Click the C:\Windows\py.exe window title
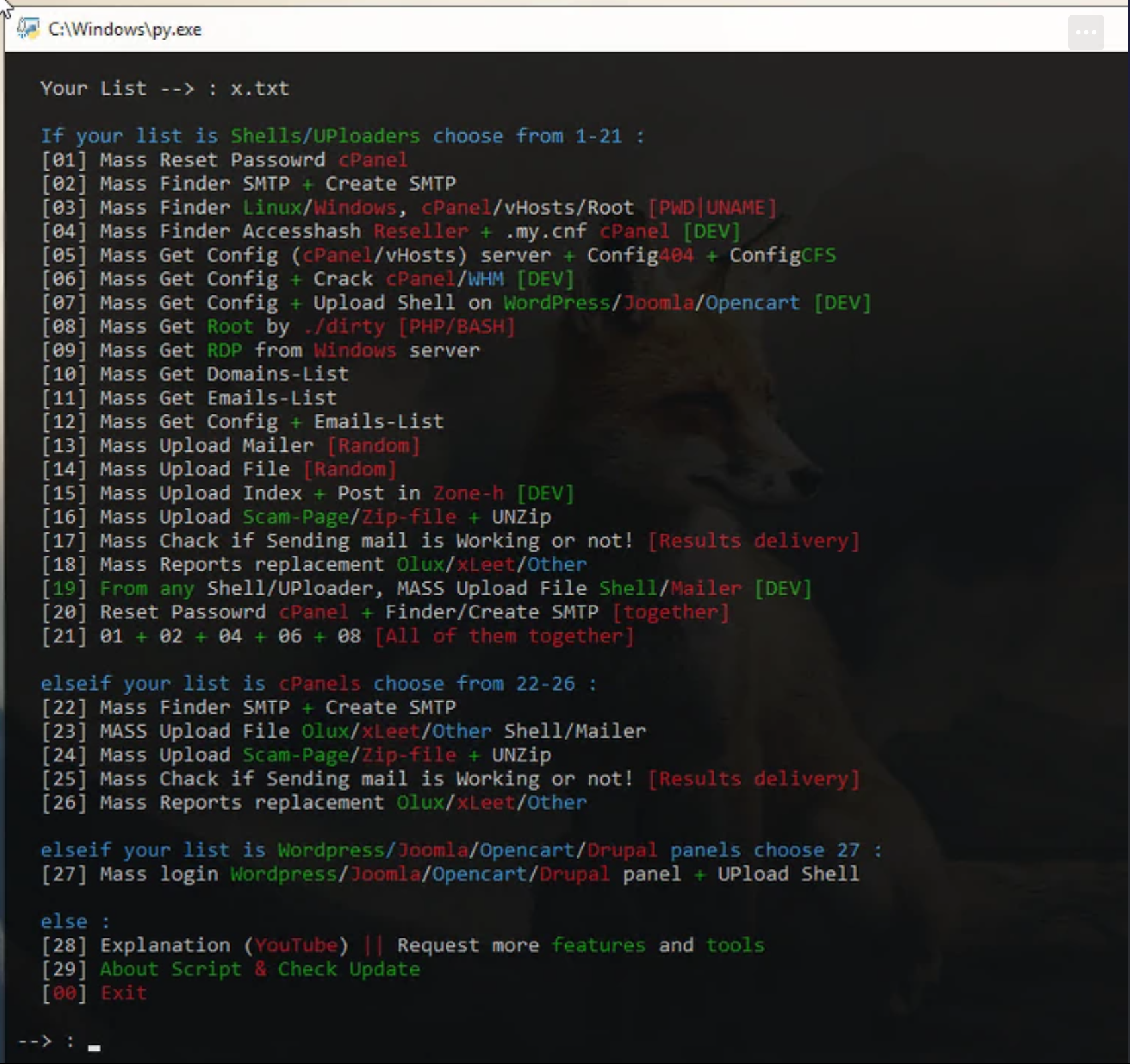1130x1064 pixels. click(x=124, y=30)
